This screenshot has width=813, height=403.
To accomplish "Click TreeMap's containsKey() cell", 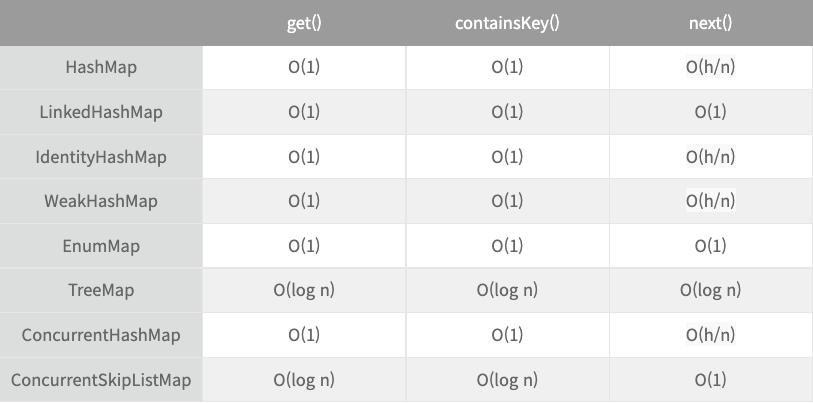I will (x=507, y=291).
